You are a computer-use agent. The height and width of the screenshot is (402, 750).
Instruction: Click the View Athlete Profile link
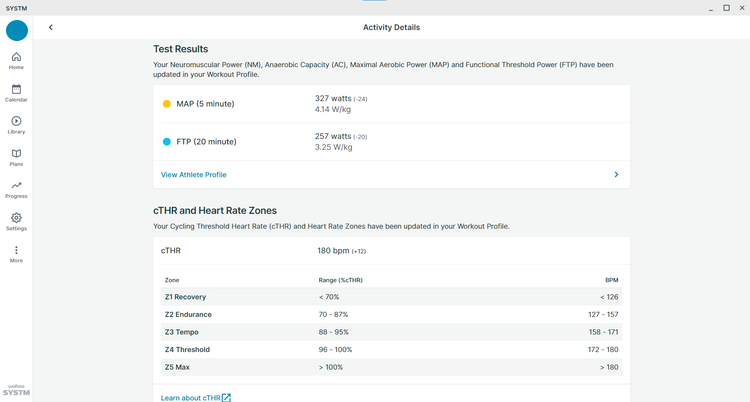click(194, 175)
